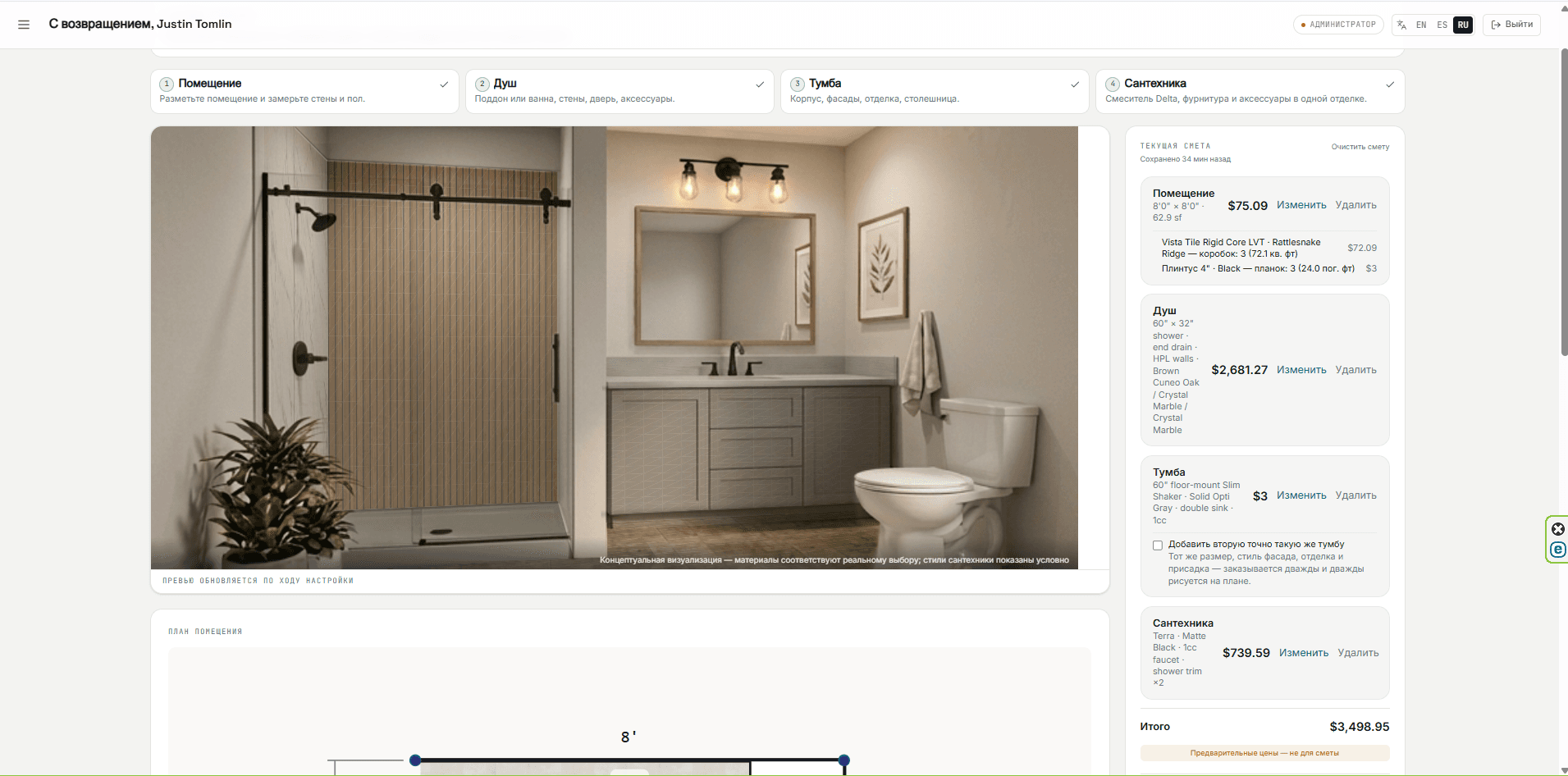Image resolution: width=1568 pixels, height=776 pixels.
Task: Click the $72.09 flooring price
Action: (1362, 248)
